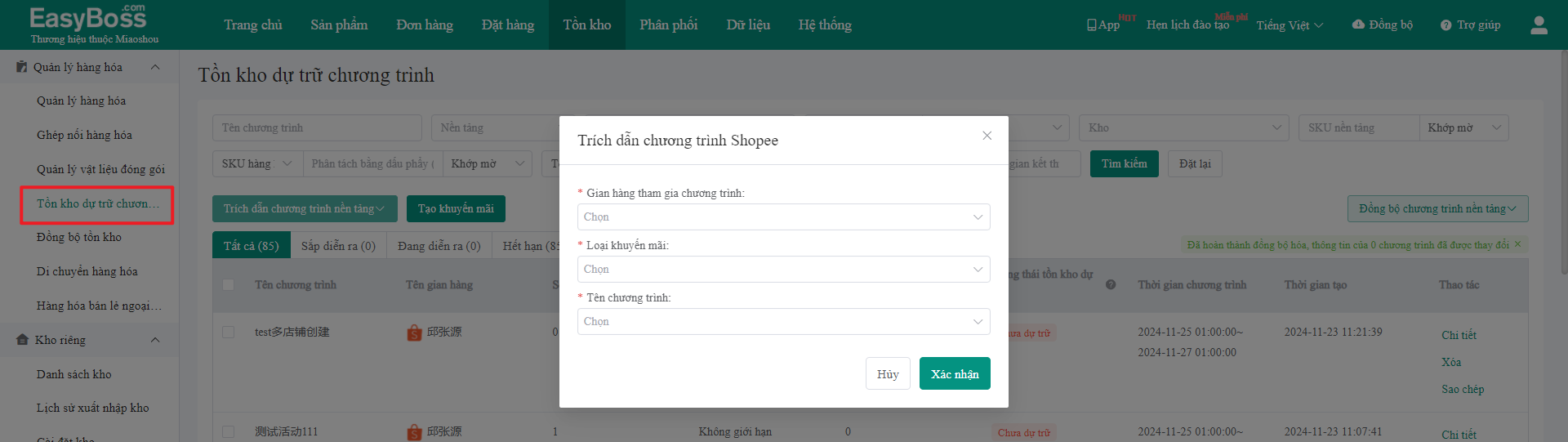Viewport: 1568px width, 442px height.
Task: Switch to Sắp diễn ra (0) tab
Action: pyautogui.click(x=338, y=245)
